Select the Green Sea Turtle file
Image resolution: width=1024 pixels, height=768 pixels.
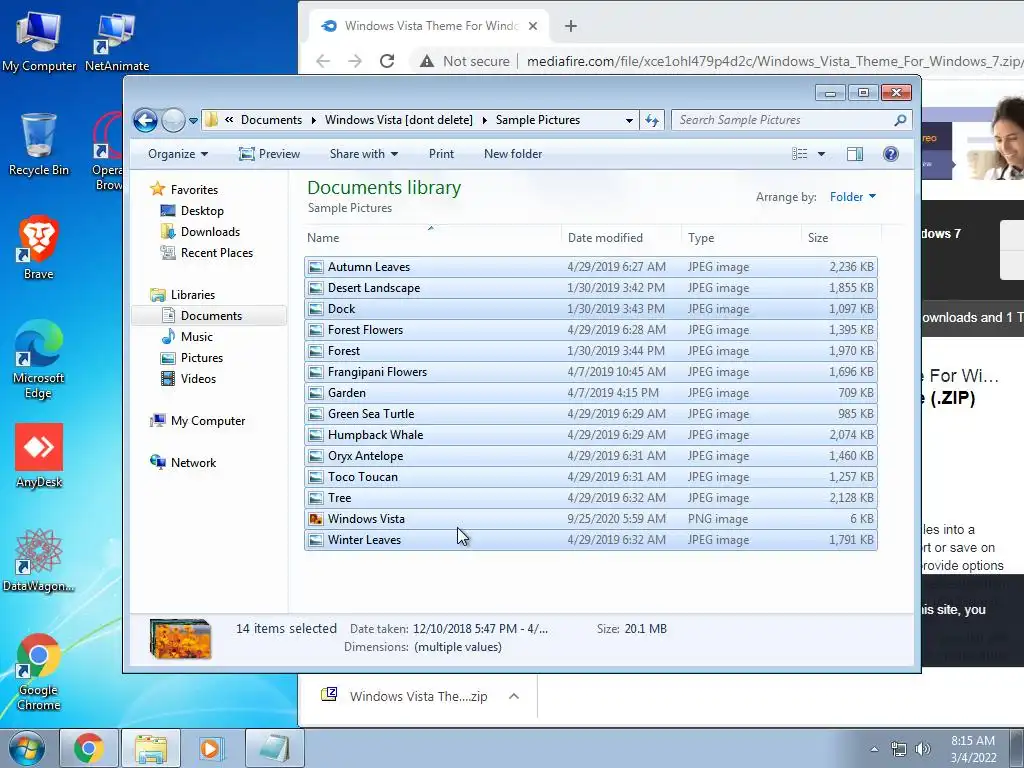coord(590,413)
